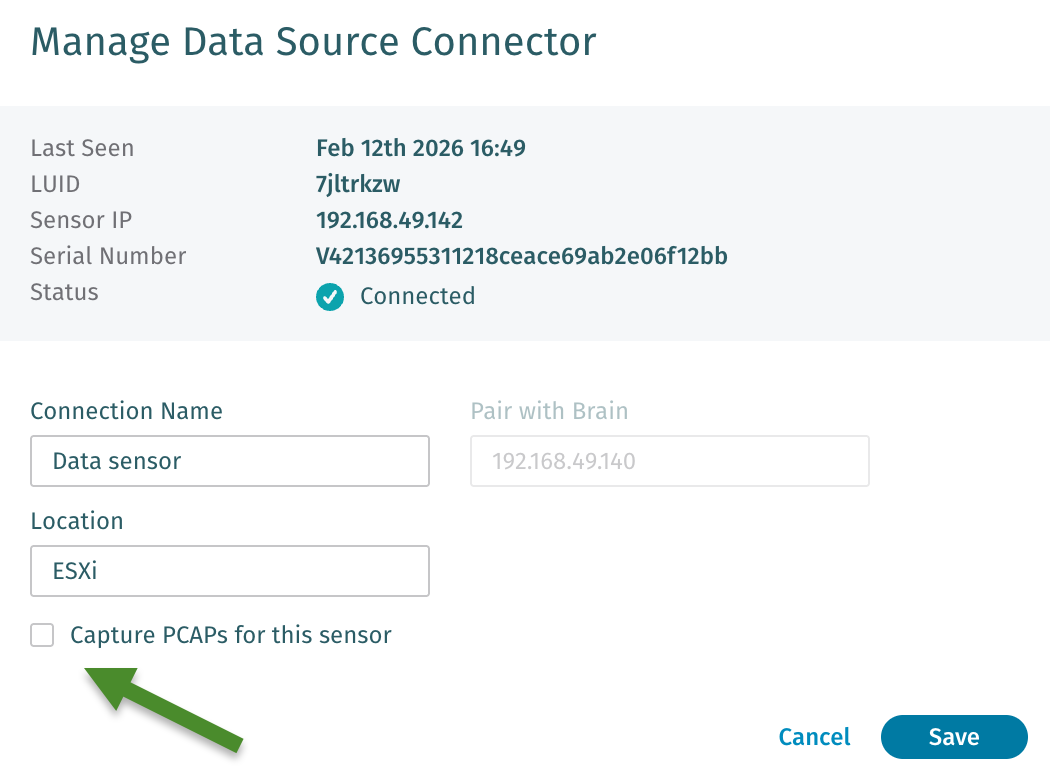Screen dimensions: 1050x782
Task: Click the "Connected" status text
Action: click(x=417, y=296)
